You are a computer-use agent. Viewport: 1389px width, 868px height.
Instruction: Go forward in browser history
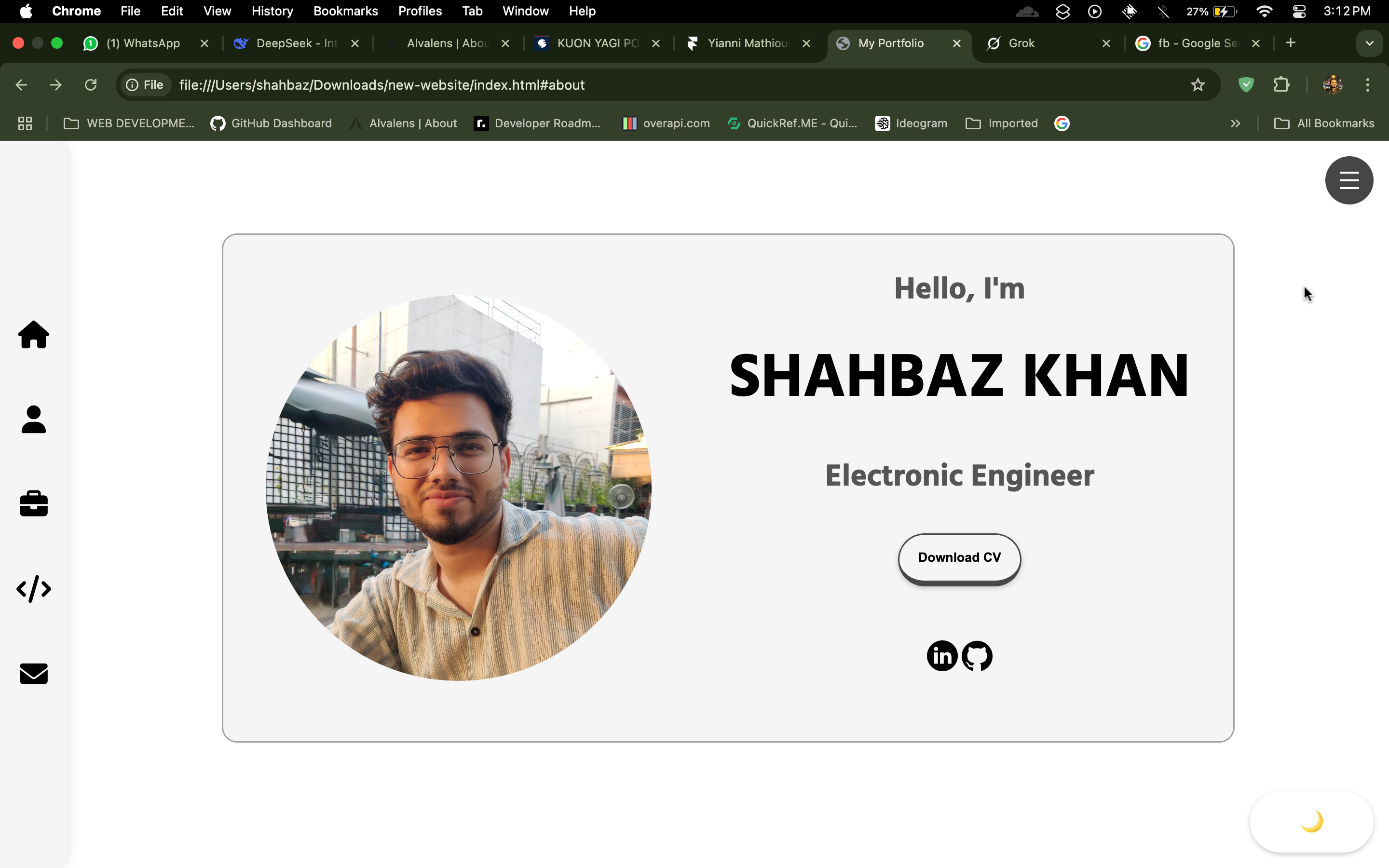click(x=55, y=85)
